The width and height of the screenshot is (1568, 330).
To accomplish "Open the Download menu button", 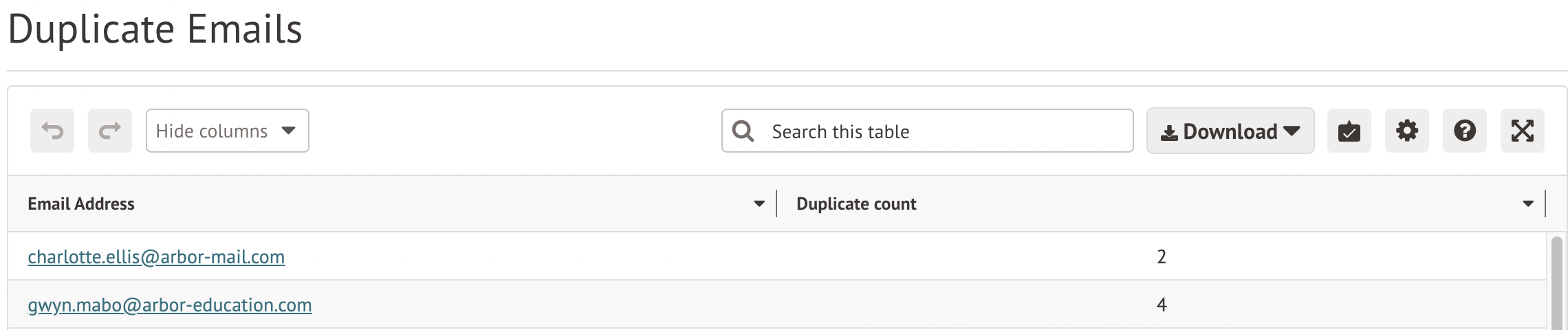I will [x=1230, y=131].
